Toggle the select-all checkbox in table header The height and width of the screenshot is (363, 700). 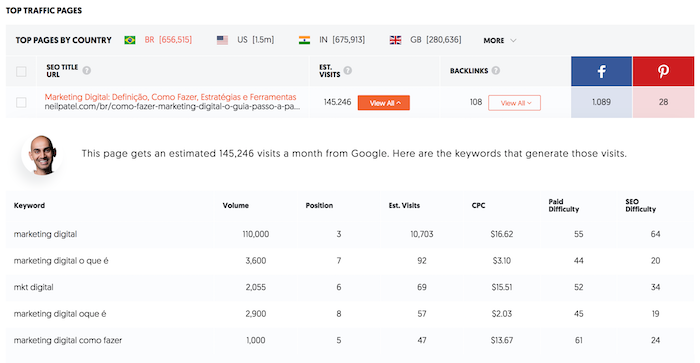point(21,71)
